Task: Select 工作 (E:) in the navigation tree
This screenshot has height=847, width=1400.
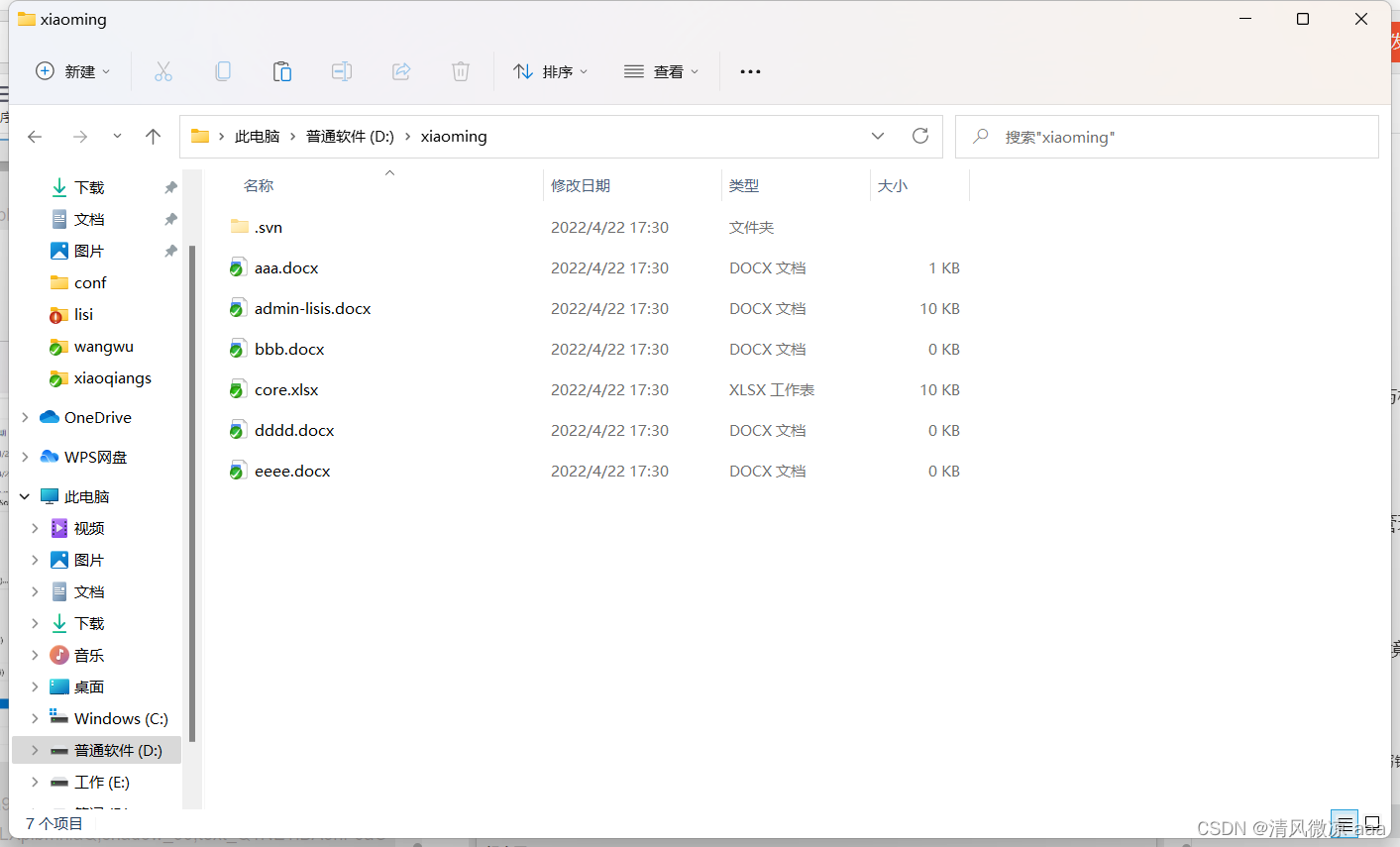Action: point(102,782)
